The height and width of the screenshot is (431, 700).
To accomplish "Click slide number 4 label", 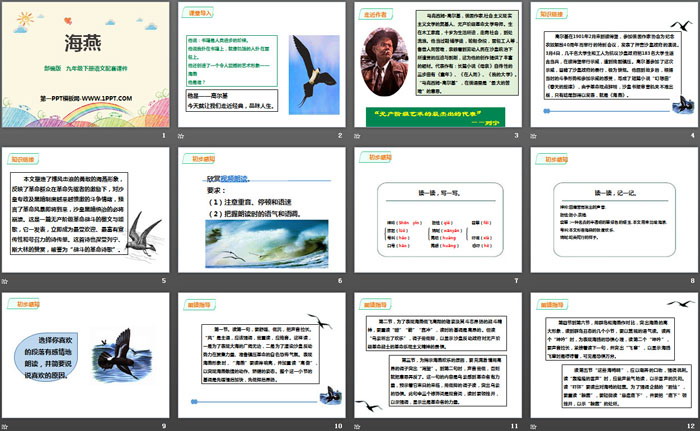I will pyautogui.click(x=692, y=135).
